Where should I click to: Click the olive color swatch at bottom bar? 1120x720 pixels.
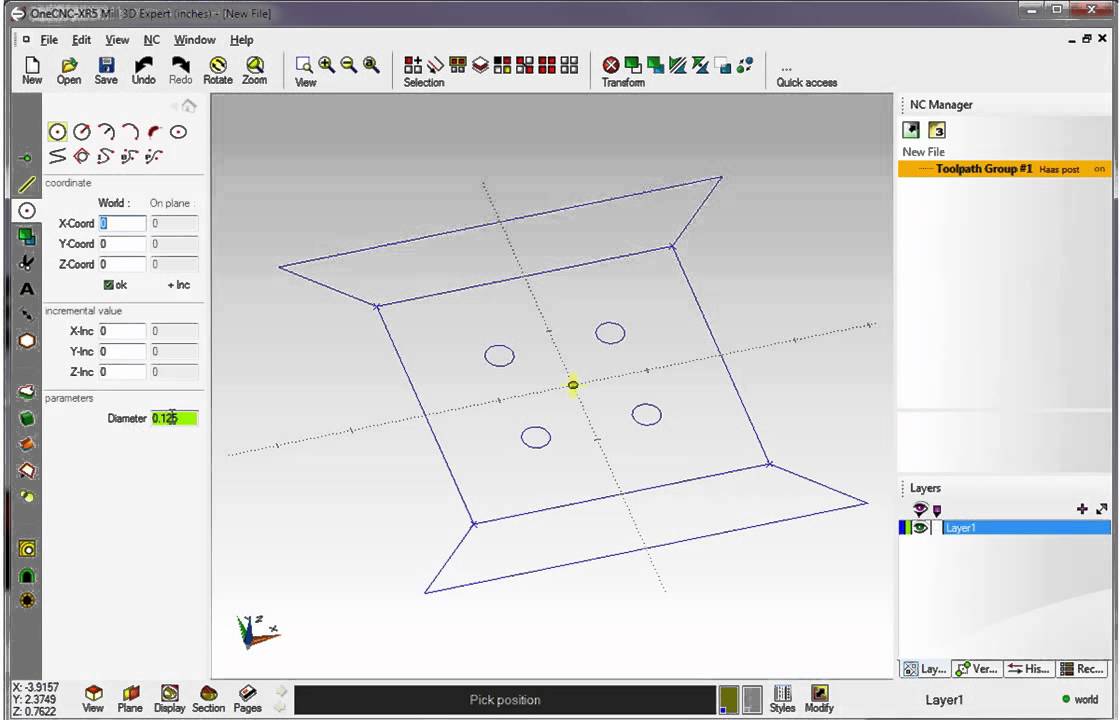pos(729,699)
